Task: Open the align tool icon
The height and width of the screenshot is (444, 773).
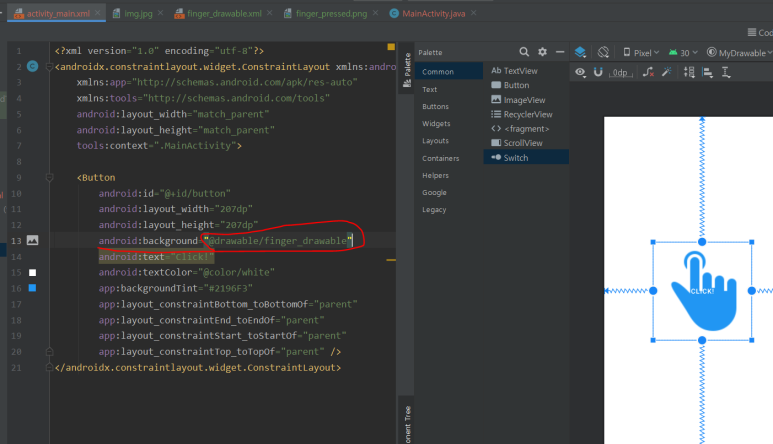Action: click(707, 72)
